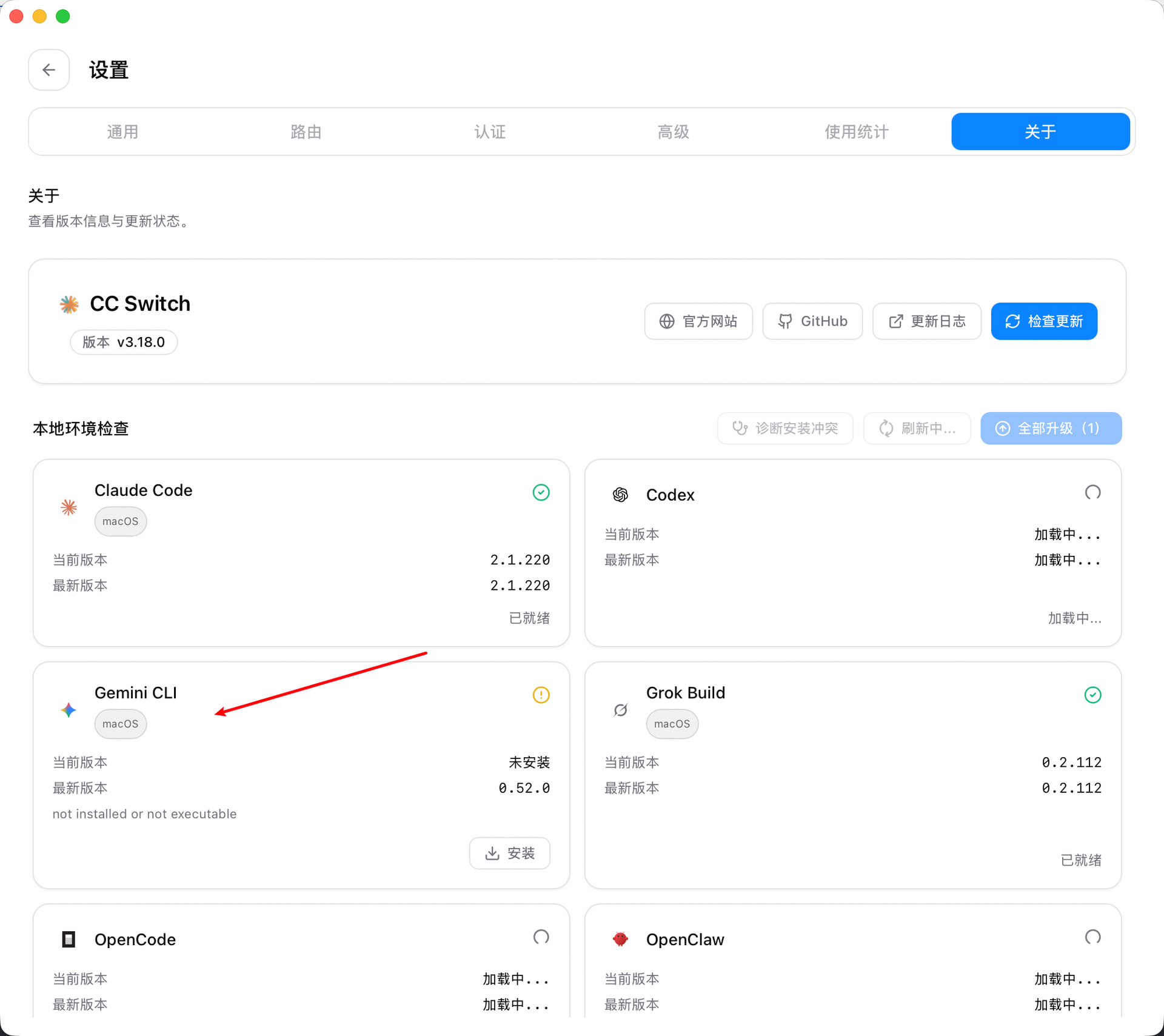Click the Grok Build logo icon
The image size is (1164, 1036).
[x=620, y=710]
